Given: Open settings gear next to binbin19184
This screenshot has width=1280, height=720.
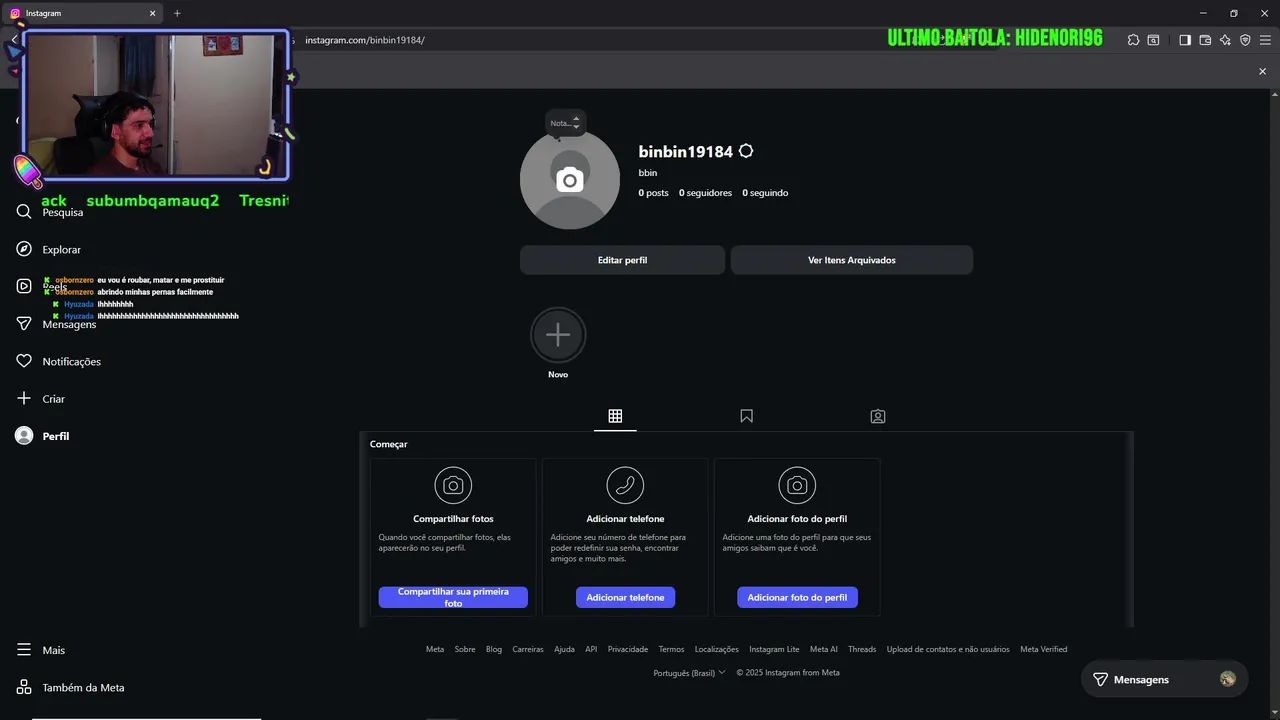Looking at the screenshot, I should (x=746, y=151).
